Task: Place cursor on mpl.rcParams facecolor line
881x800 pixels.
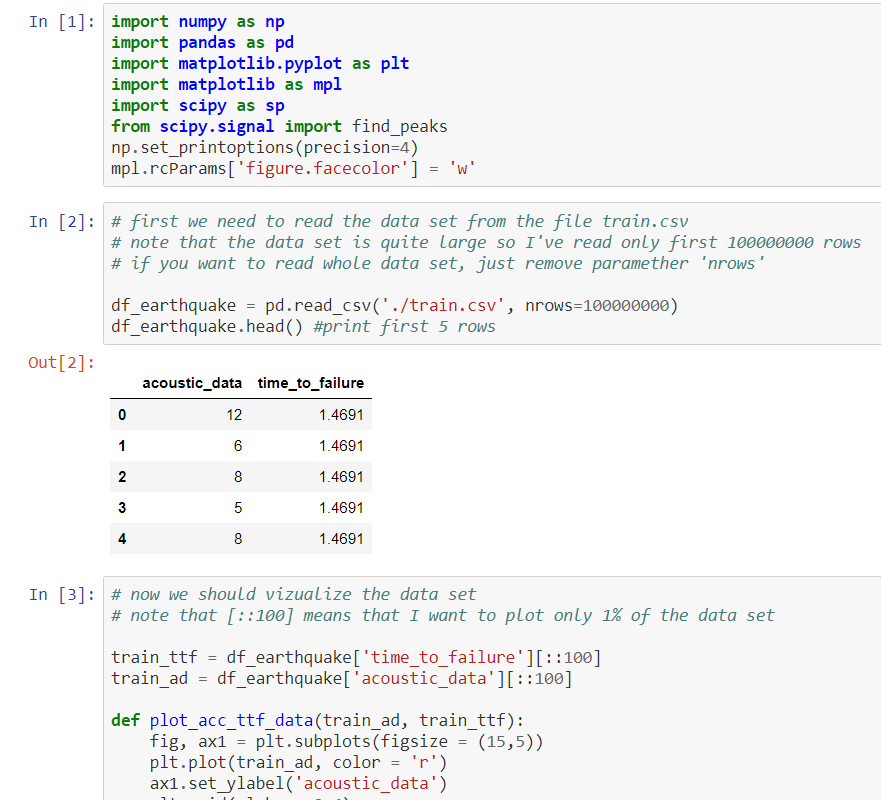Action: [x=292, y=169]
